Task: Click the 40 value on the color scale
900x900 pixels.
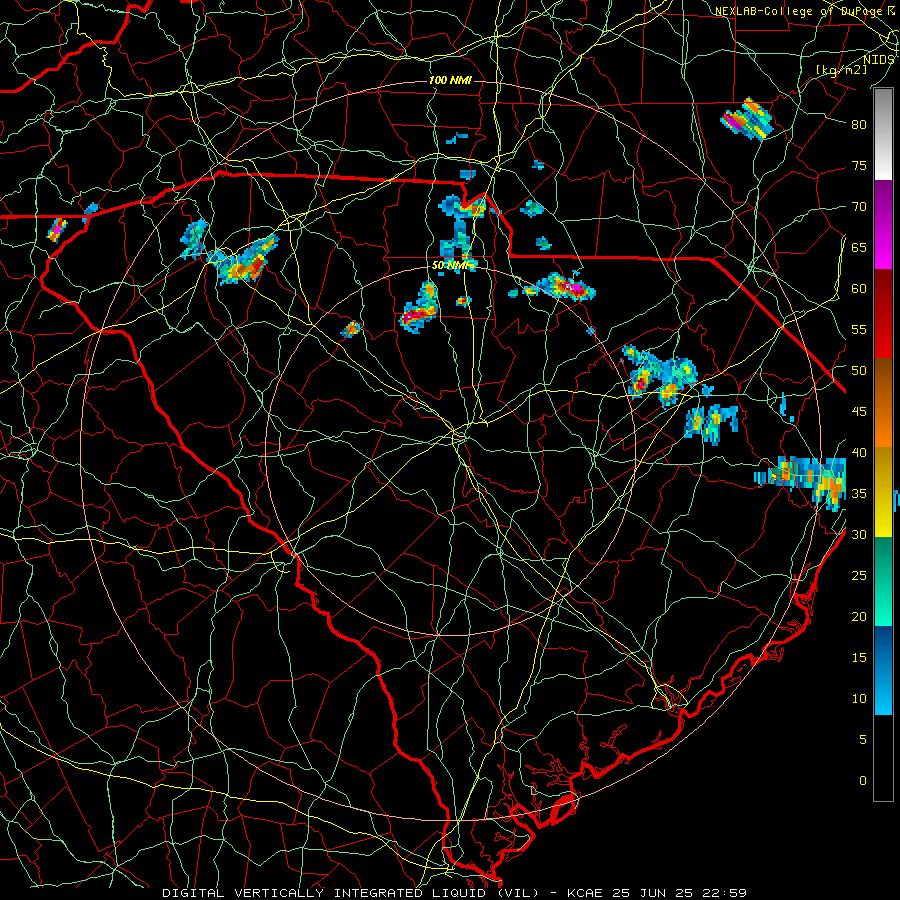Action: coord(859,453)
